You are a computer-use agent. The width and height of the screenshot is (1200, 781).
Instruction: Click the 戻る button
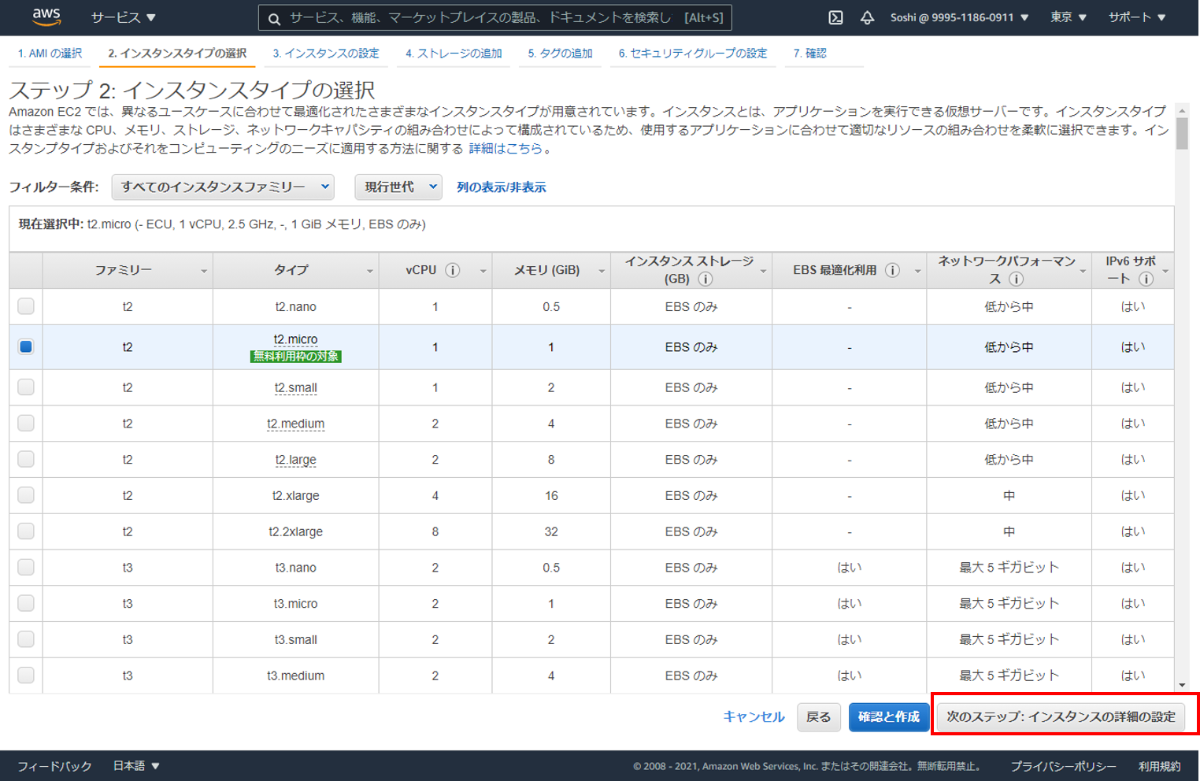[818, 717]
